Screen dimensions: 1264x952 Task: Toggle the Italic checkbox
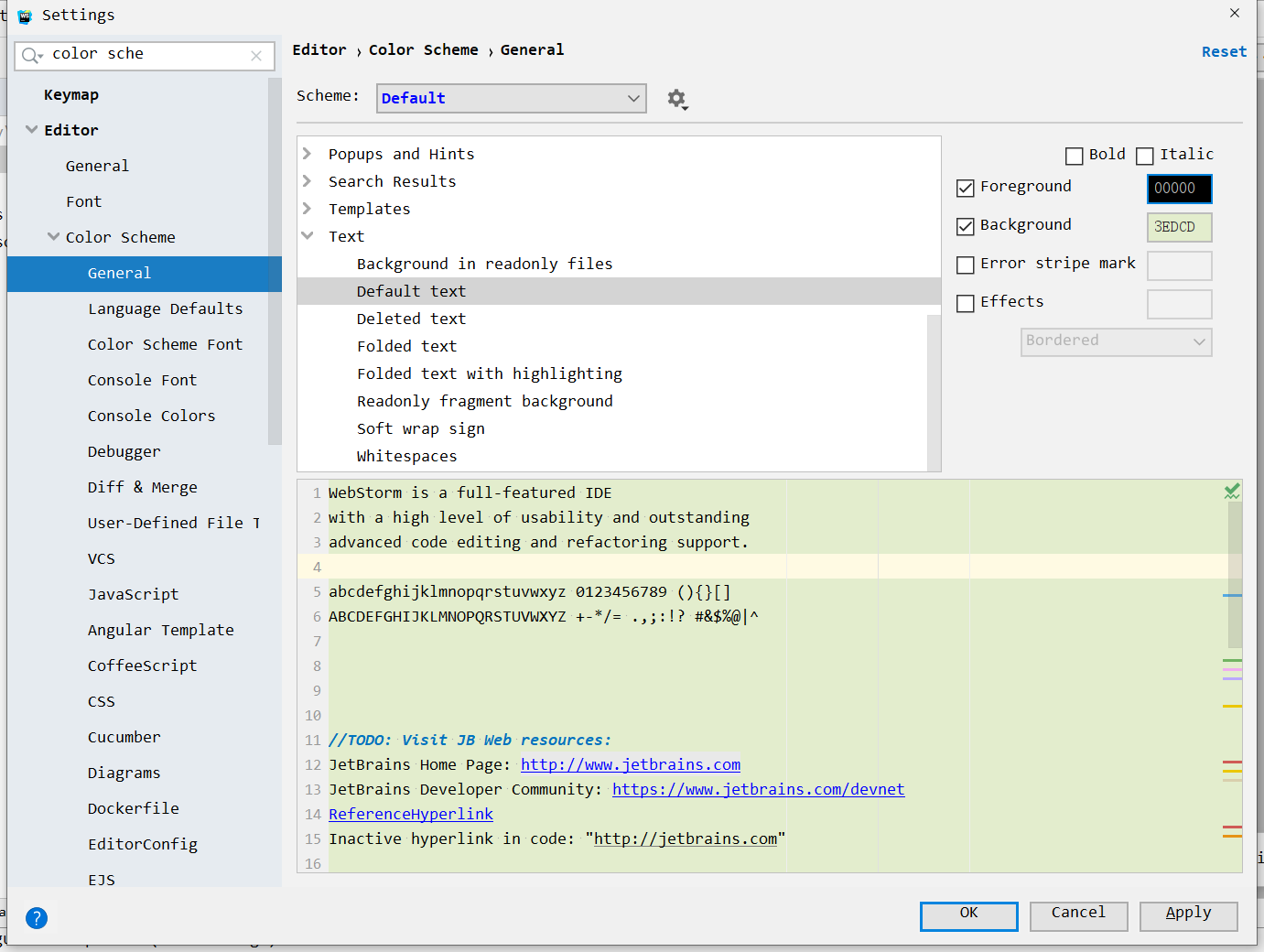click(1144, 156)
